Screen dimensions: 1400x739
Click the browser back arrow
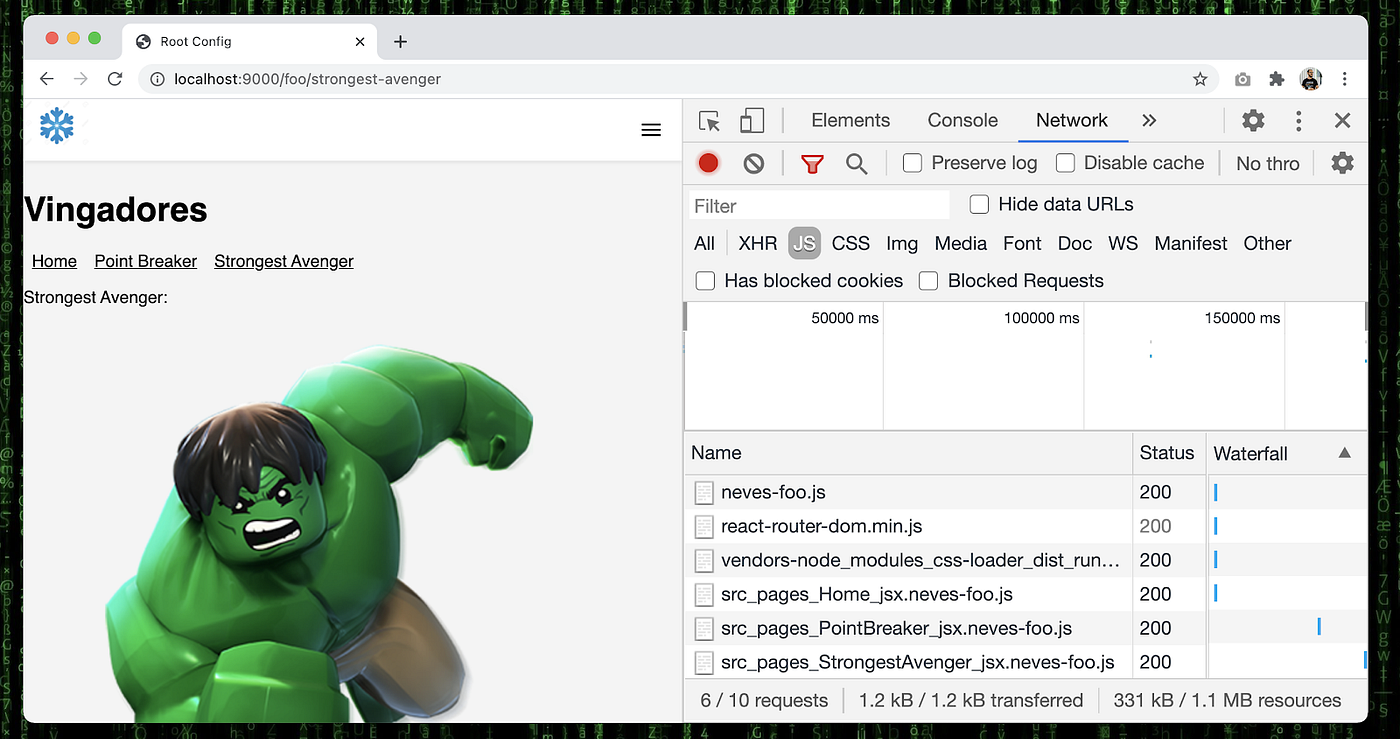pos(47,79)
